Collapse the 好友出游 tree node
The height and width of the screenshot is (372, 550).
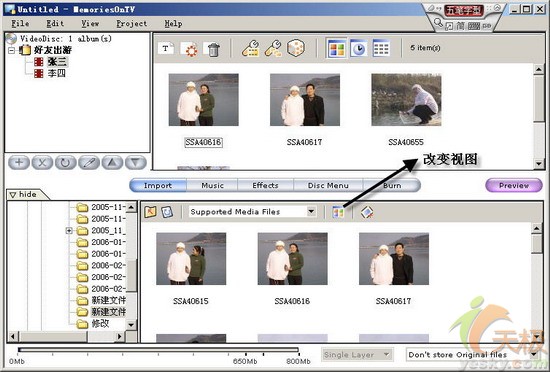(x=11, y=50)
